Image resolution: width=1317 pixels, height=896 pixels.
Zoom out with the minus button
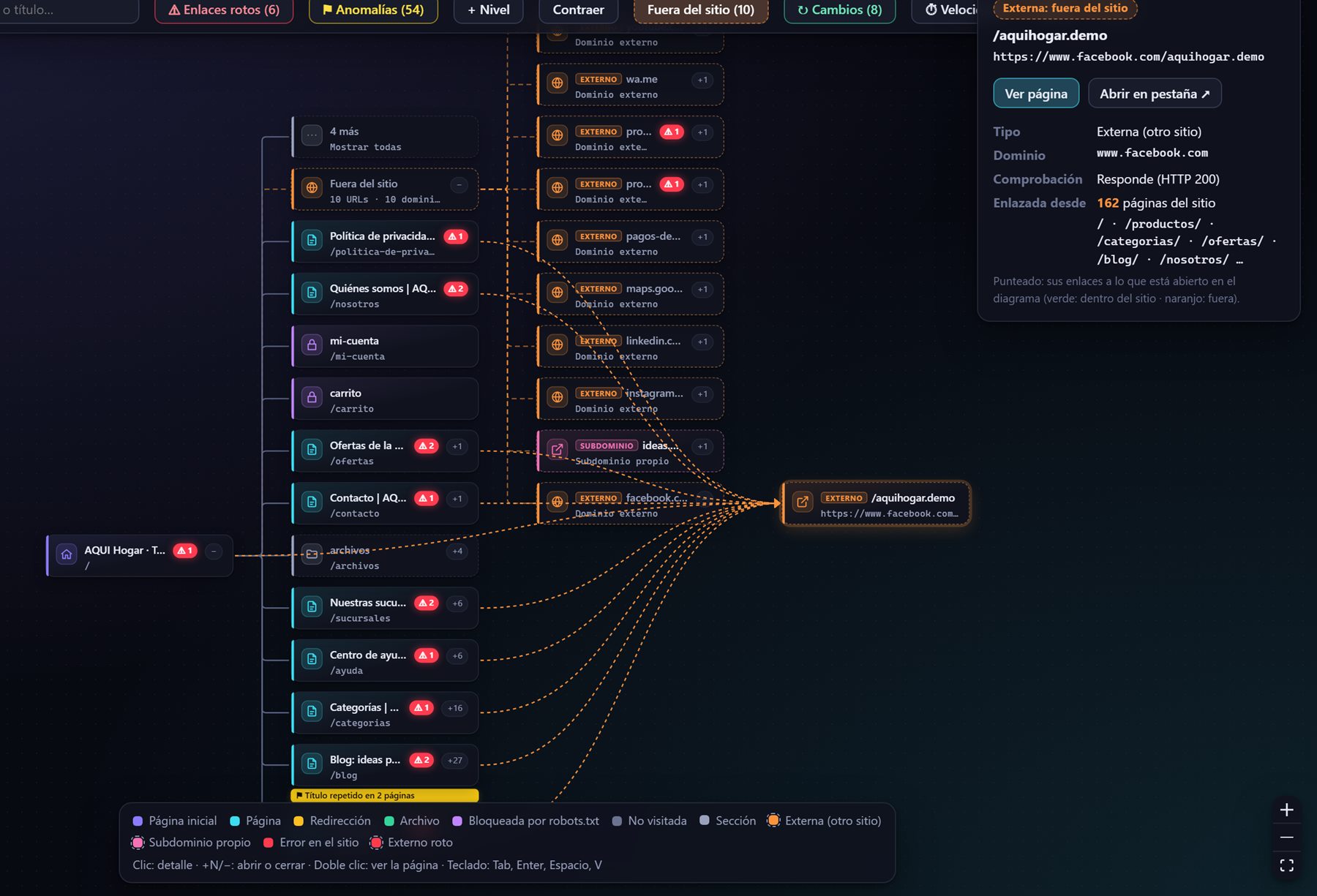click(1287, 837)
